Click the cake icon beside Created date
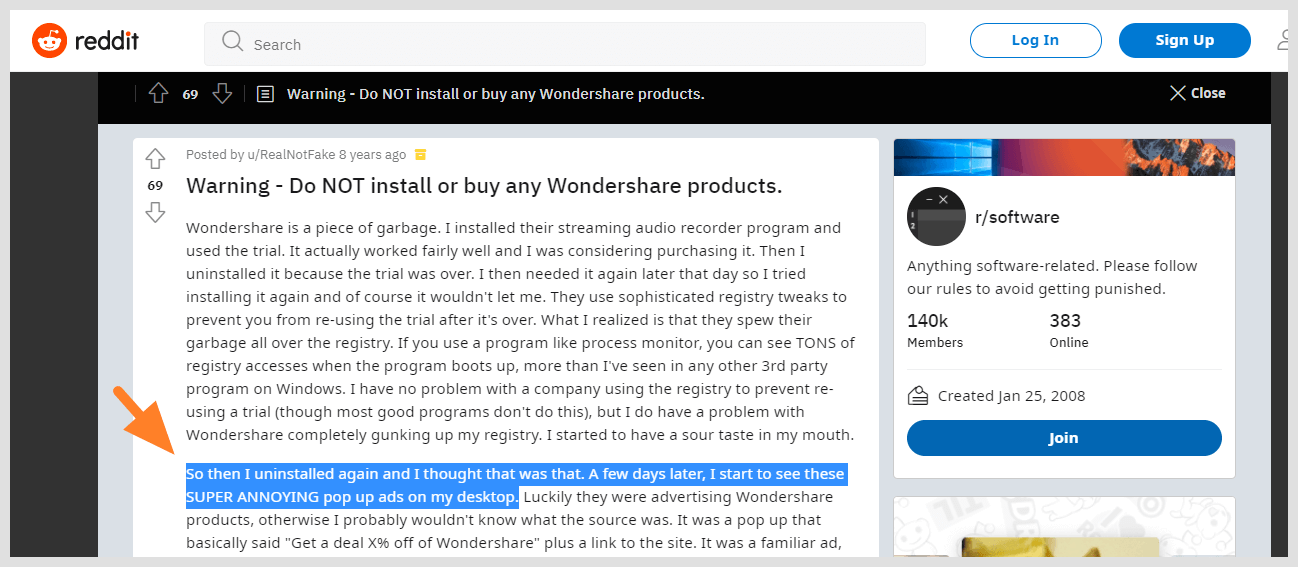Image resolution: width=1298 pixels, height=567 pixels. [x=918, y=396]
